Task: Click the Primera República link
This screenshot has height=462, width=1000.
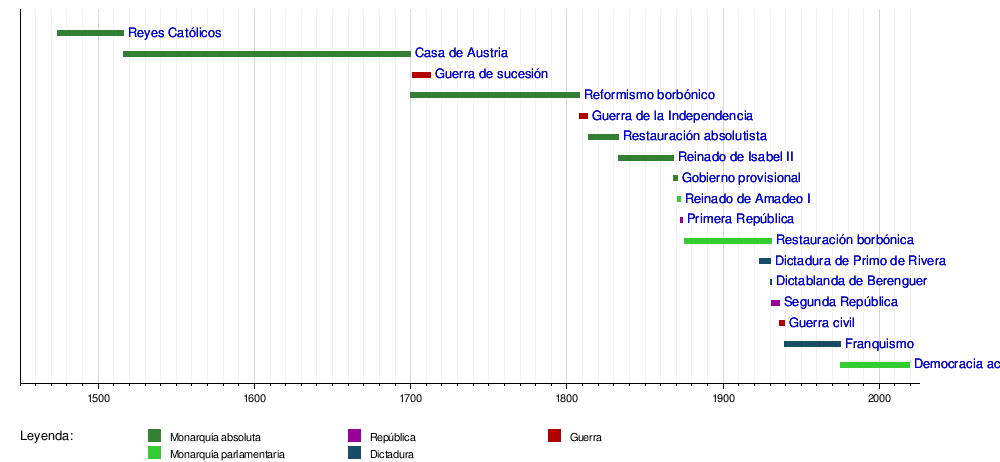Action: pyautogui.click(x=740, y=219)
